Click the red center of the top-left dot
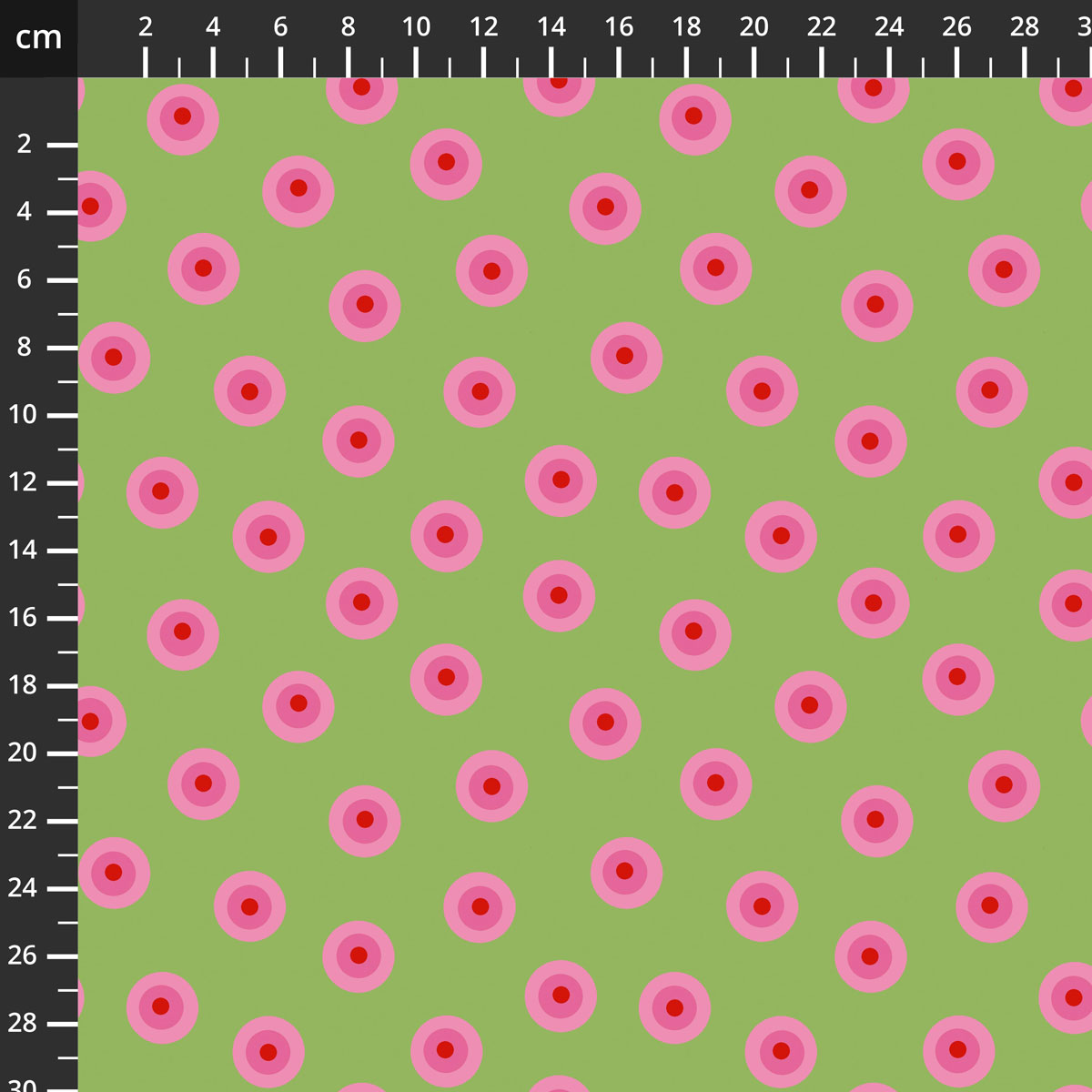1092x1092 pixels. [x=181, y=116]
